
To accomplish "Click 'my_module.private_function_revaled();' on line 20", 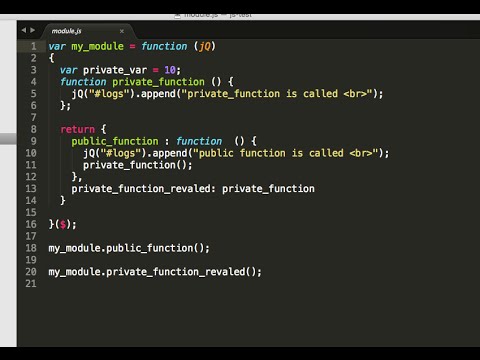I will (155, 272).
